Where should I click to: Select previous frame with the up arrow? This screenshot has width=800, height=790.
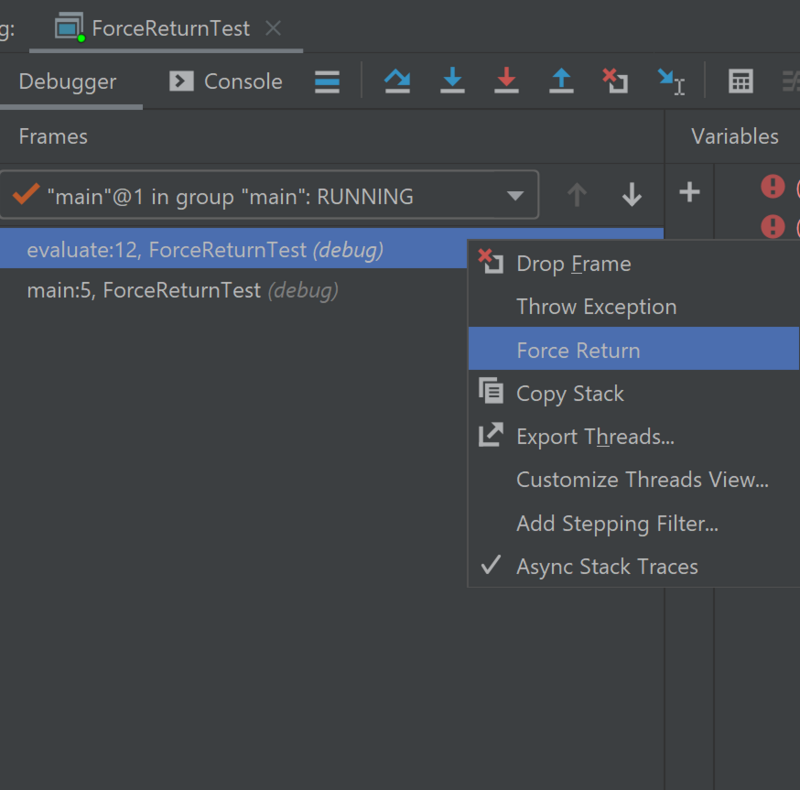pos(577,195)
